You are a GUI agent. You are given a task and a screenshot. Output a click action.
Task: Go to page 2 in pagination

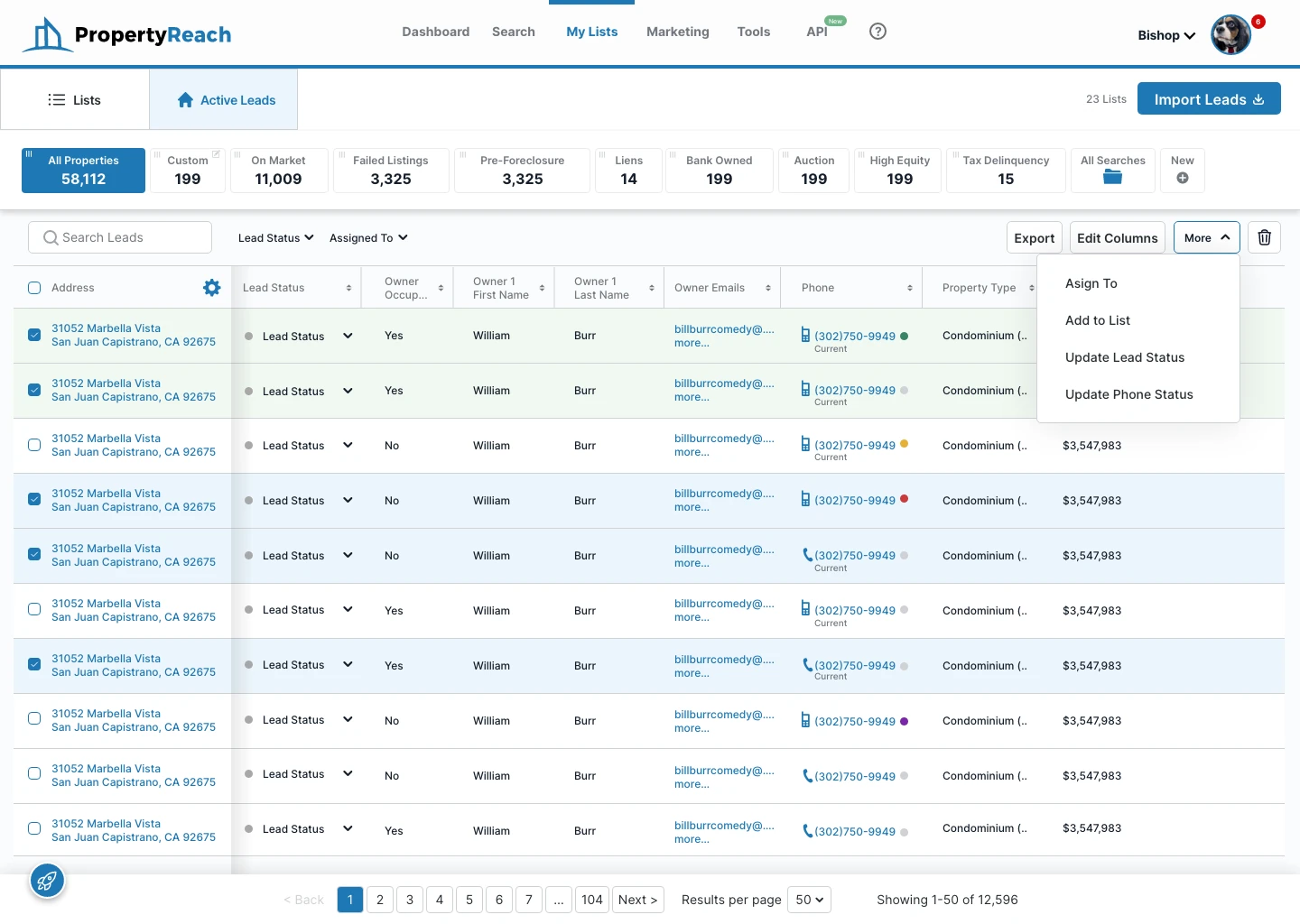pos(380,900)
